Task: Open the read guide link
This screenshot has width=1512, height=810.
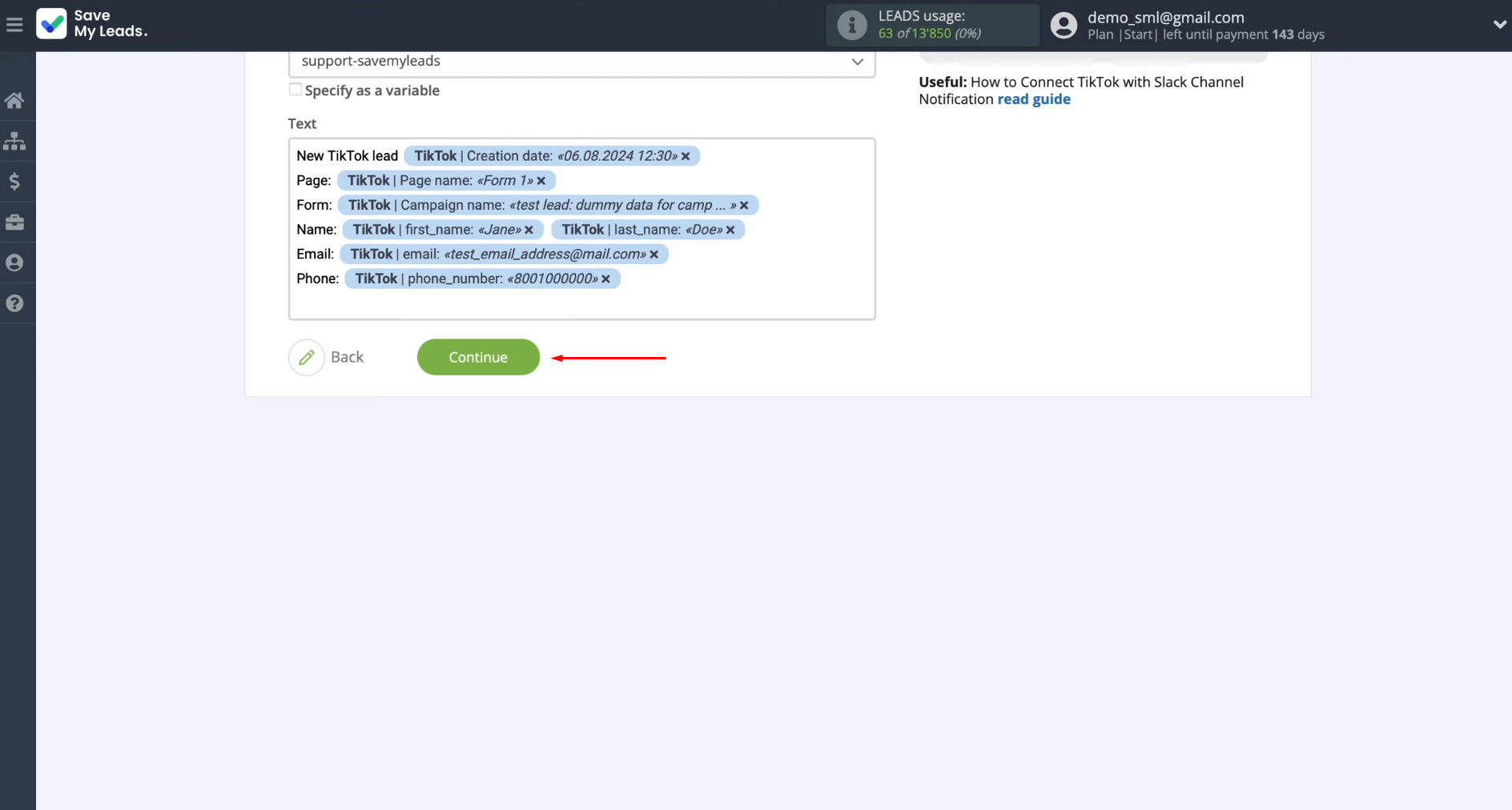Action: 1034,99
